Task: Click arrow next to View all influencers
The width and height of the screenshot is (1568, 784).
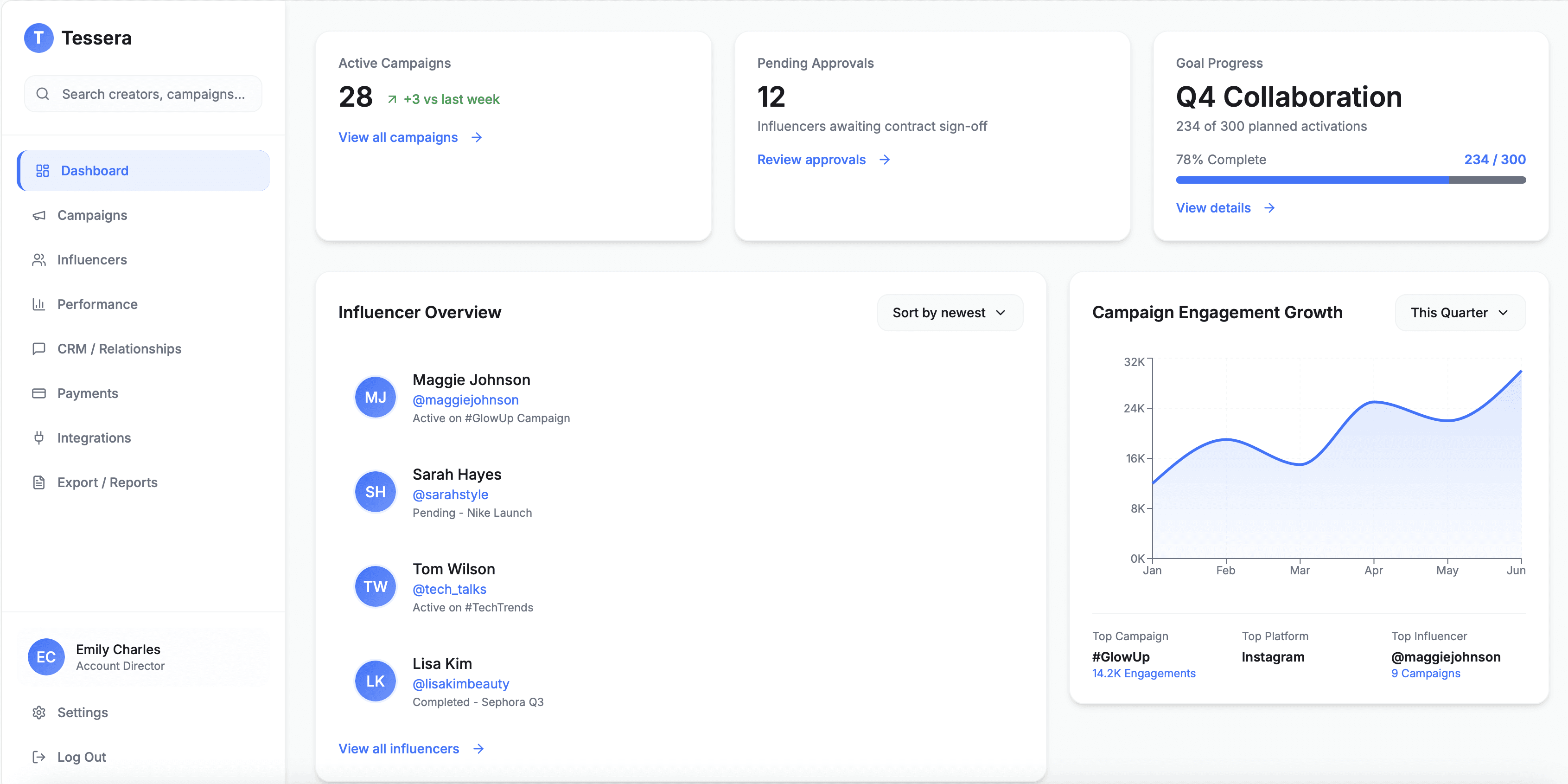Action: coord(478,749)
